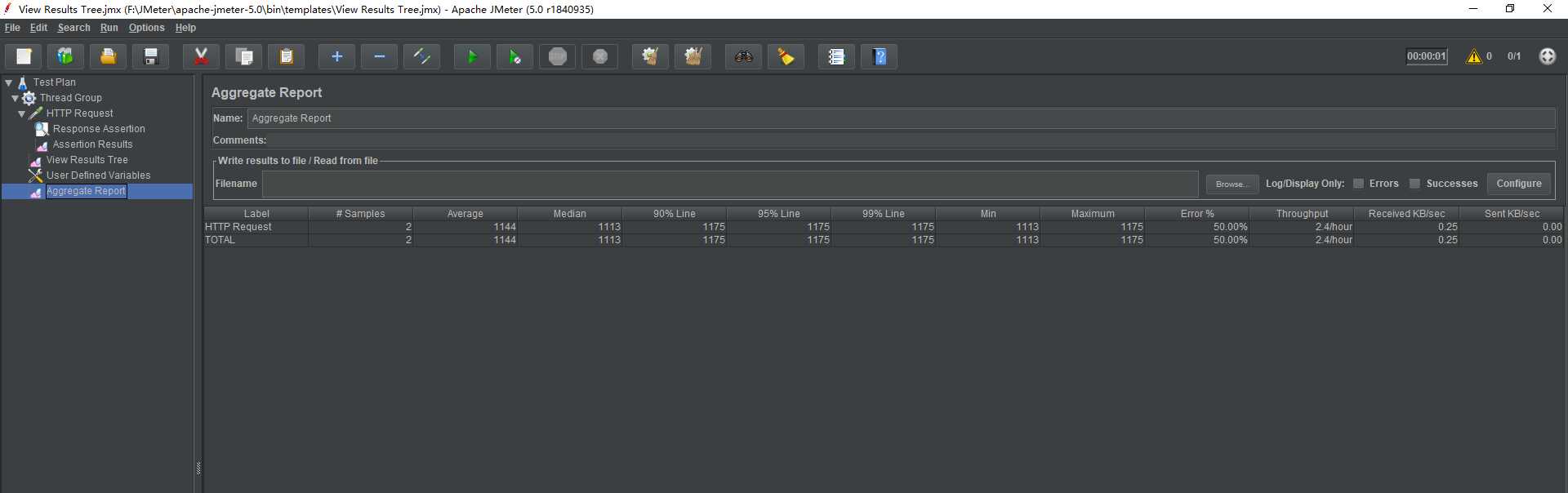Select the Test Plan label in tree
This screenshot has height=493, width=1568.
click(x=54, y=82)
